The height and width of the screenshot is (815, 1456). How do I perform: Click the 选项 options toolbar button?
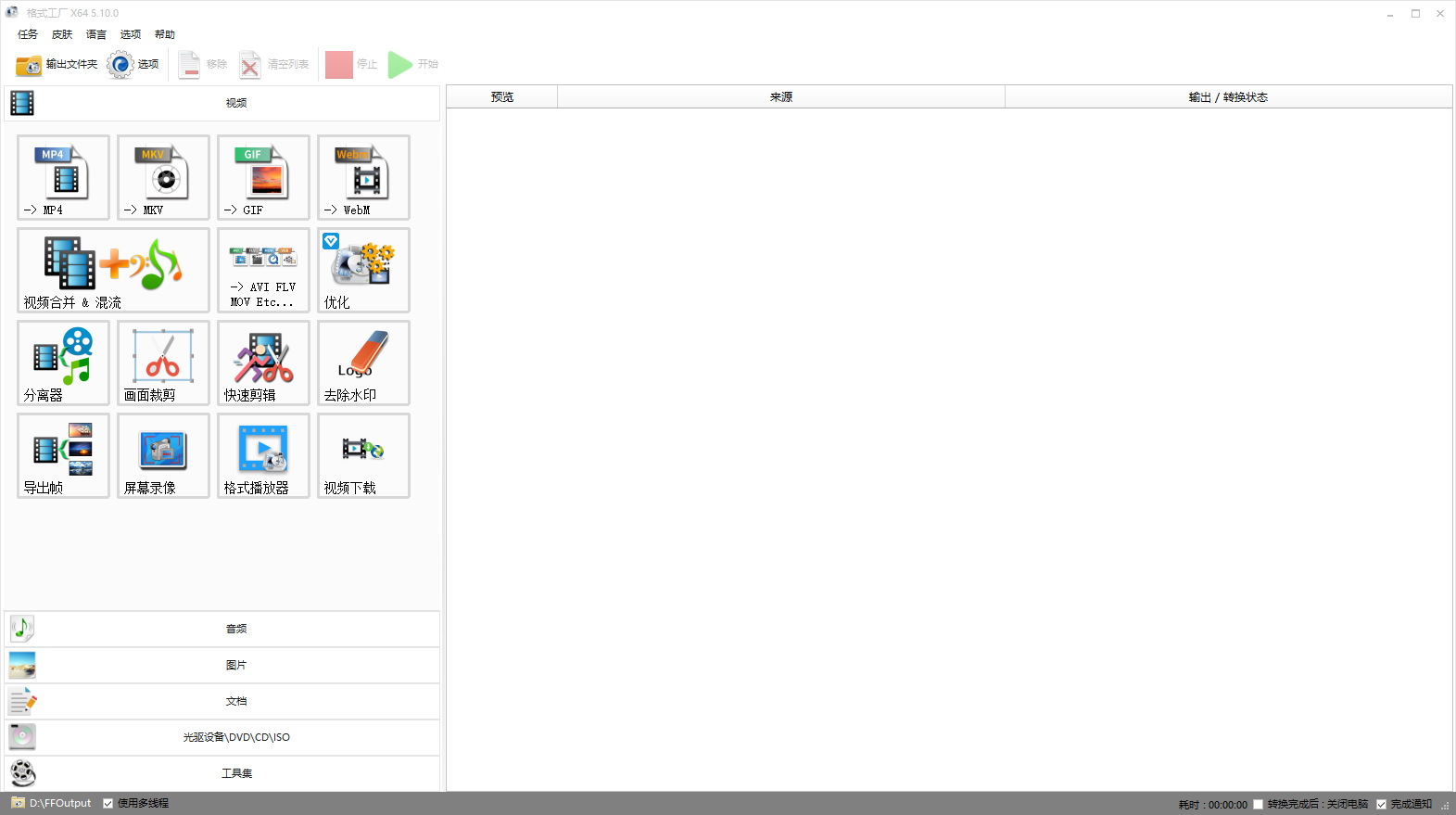pyautogui.click(x=133, y=64)
